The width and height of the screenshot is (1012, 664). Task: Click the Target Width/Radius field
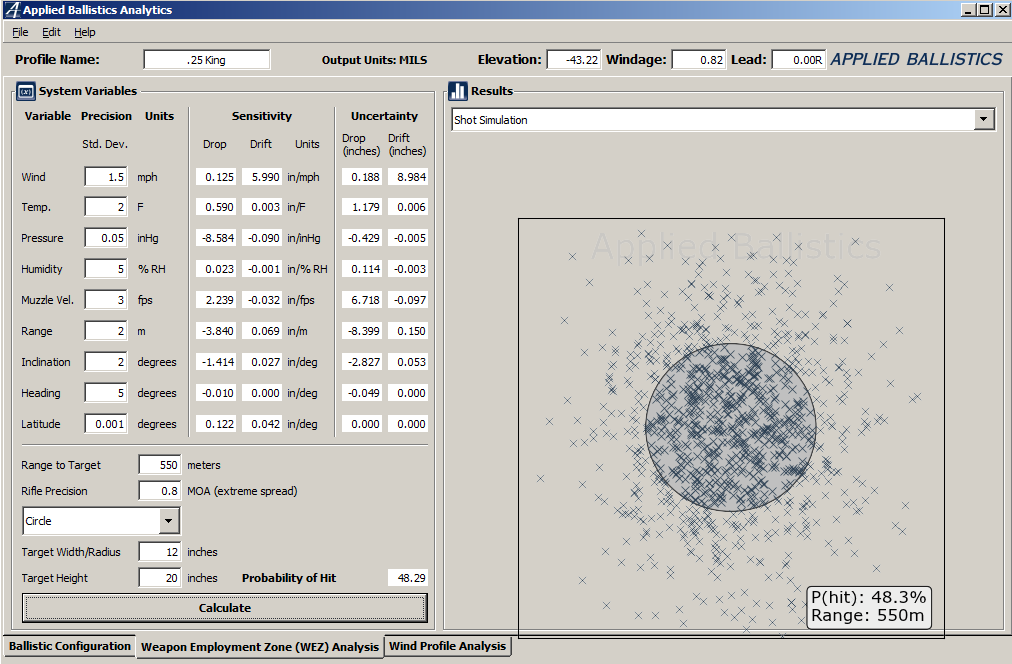tap(159, 552)
